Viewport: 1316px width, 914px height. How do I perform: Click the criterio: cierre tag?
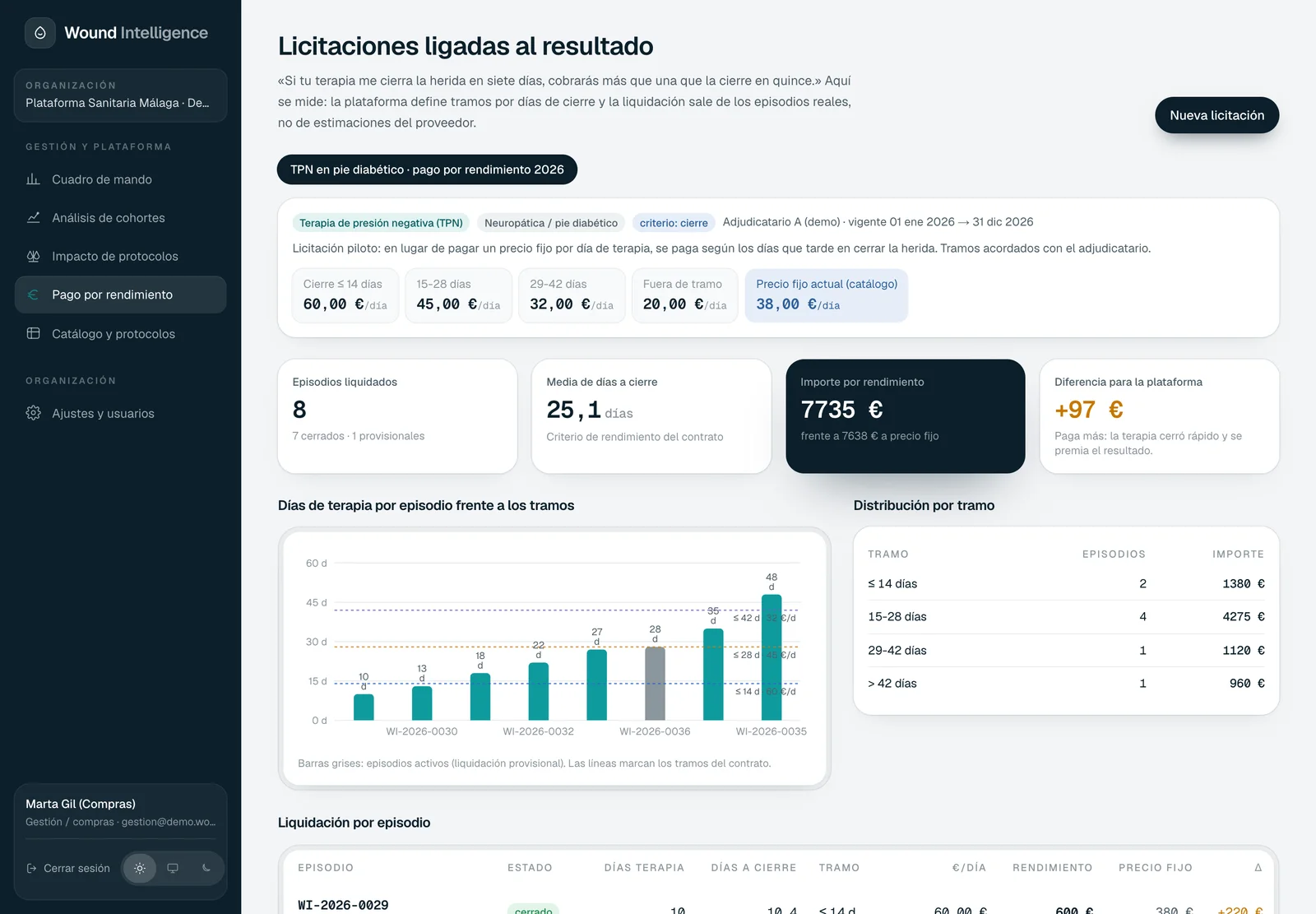[674, 223]
